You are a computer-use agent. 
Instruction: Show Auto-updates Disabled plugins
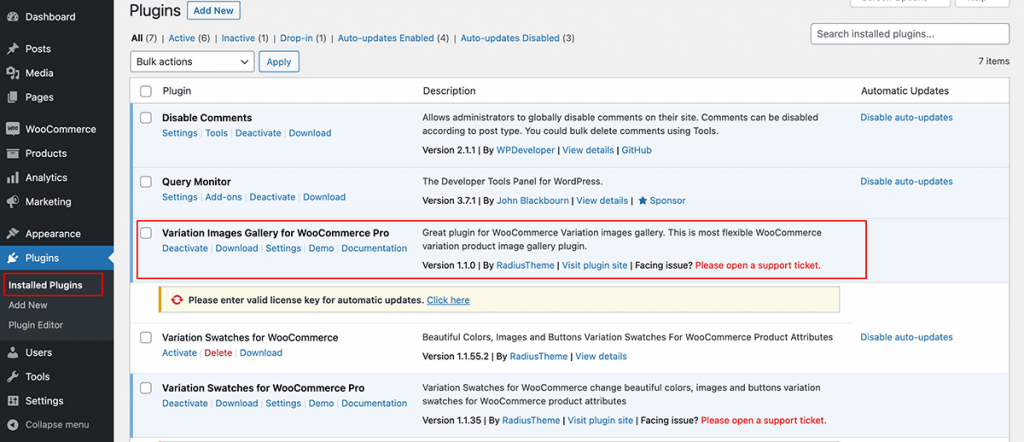pyautogui.click(x=517, y=38)
